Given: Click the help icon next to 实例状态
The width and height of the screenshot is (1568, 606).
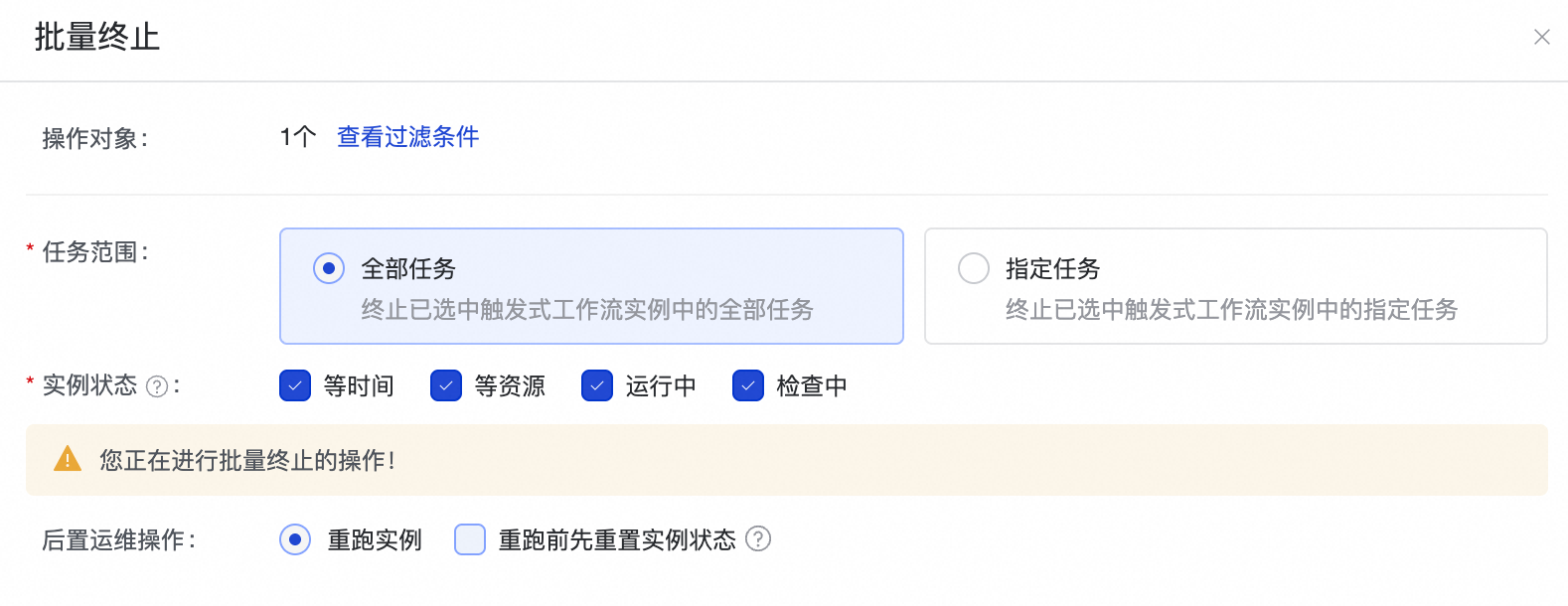Looking at the screenshot, I should (157, 386).
